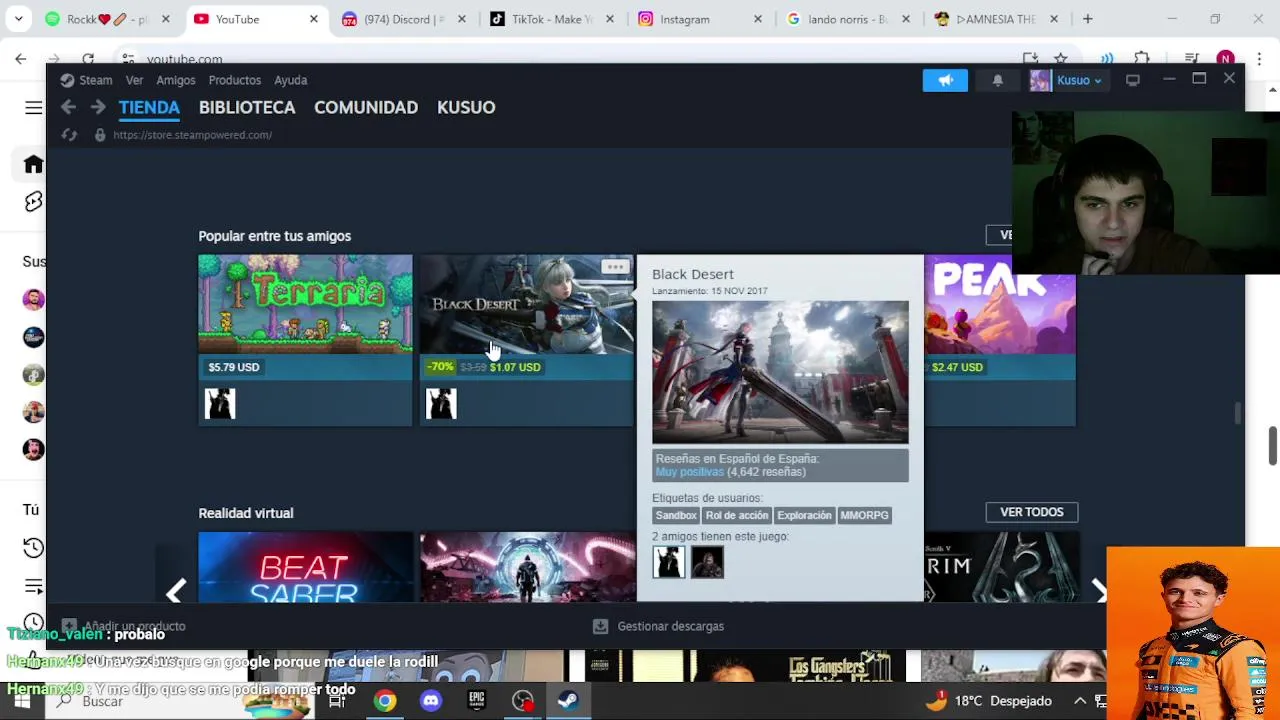Click the Muy positivas reviews text
The image size is (1280, 720).
tap(689, 472)
